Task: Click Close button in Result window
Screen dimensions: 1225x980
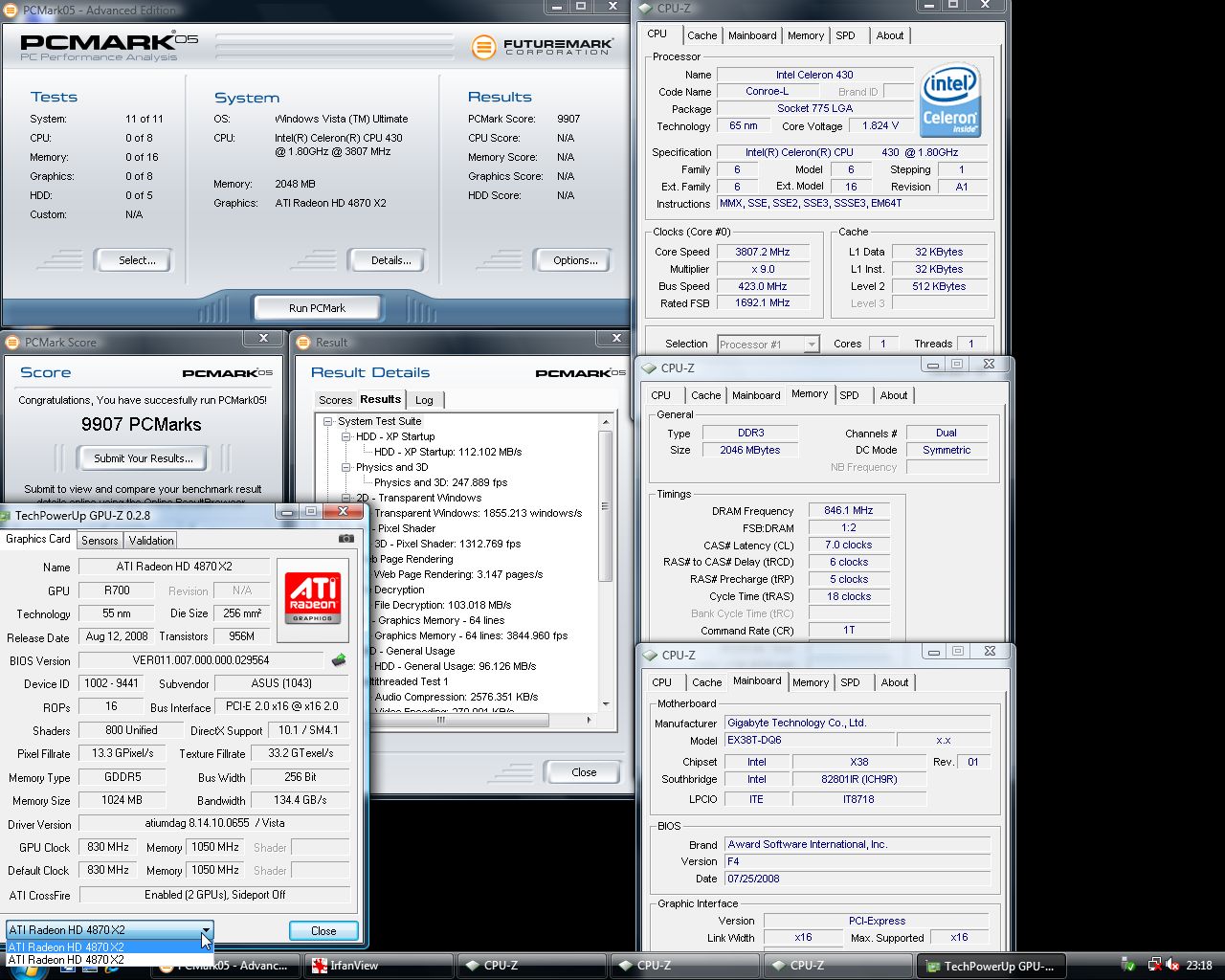Action: click(584, 772)
